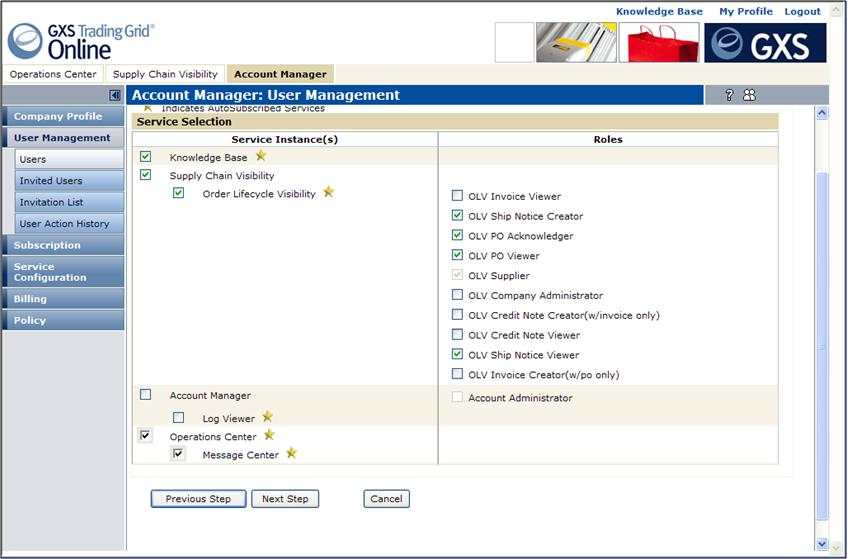Image resolution: width=848 pixels, height=559 pixels.
Task: Open Billing sidebar section
Action: 63,298
